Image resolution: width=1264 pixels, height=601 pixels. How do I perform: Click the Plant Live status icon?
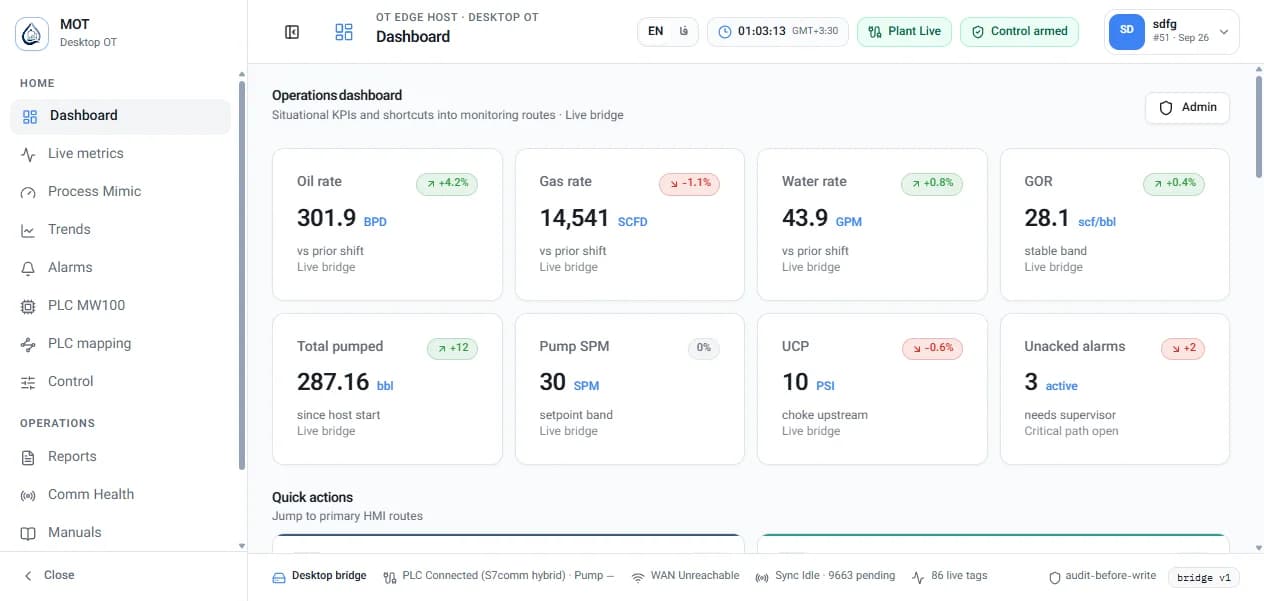pyautogui.click(x=875, y=31)
